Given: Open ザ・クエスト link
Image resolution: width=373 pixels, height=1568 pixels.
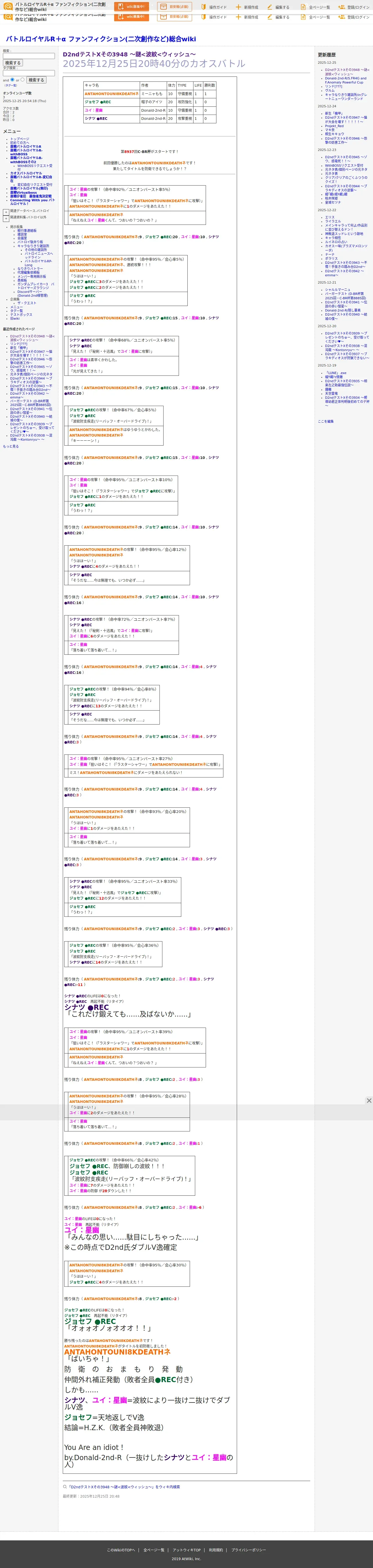Looking at the screenshot, I should [x=27, y=302].
